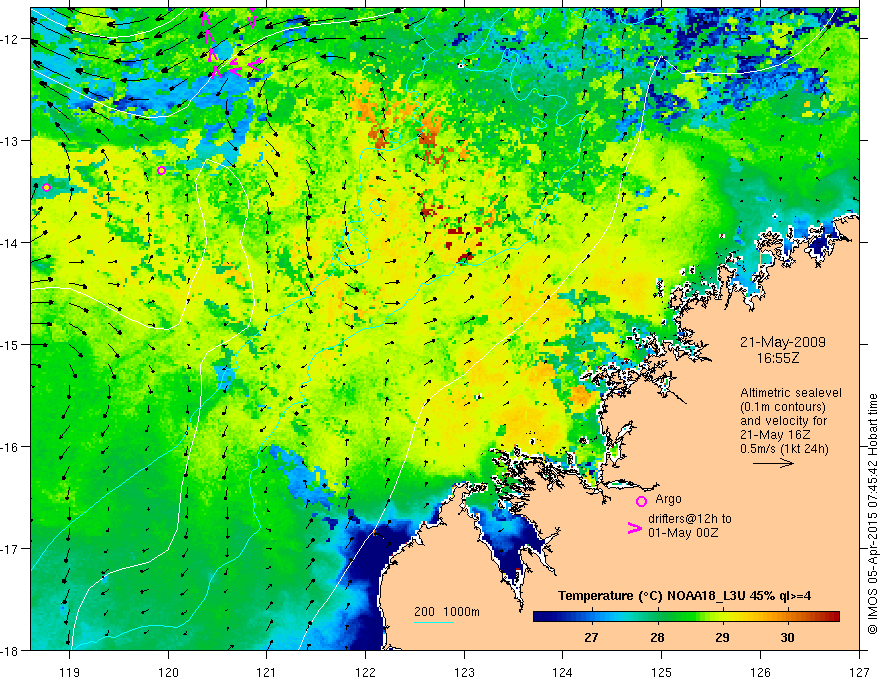Viewport: 880px width, 680px height.
Task: Click longitude axis label 124
Action: [x=562, y=672]
